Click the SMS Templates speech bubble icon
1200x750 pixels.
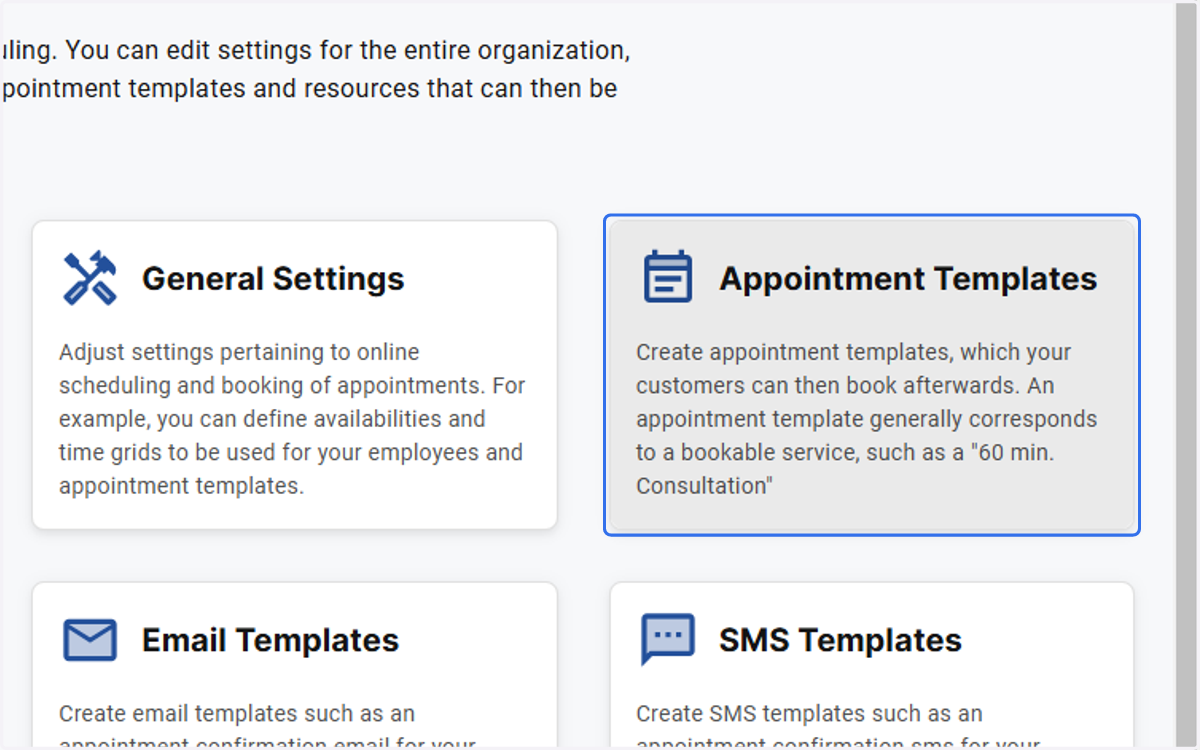tap(667, 640)
